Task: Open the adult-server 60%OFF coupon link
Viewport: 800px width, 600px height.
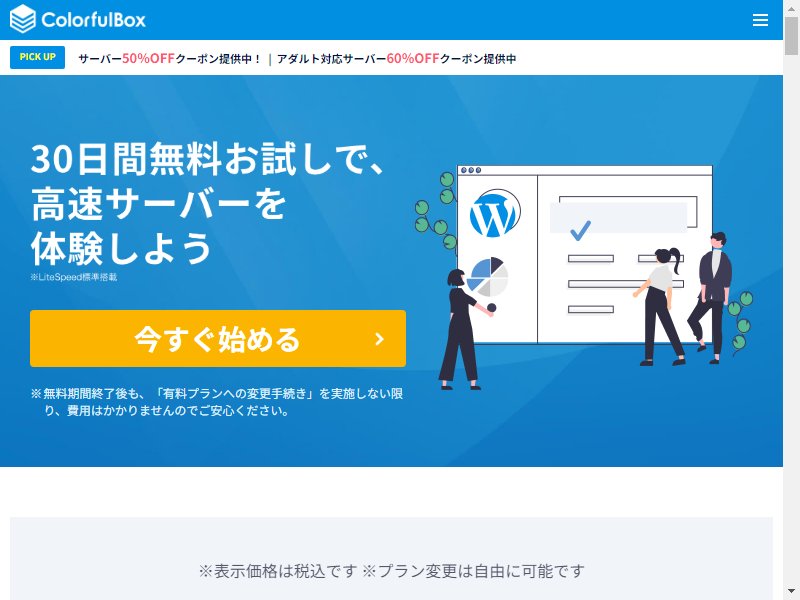Action: click(x=396, y=59)
